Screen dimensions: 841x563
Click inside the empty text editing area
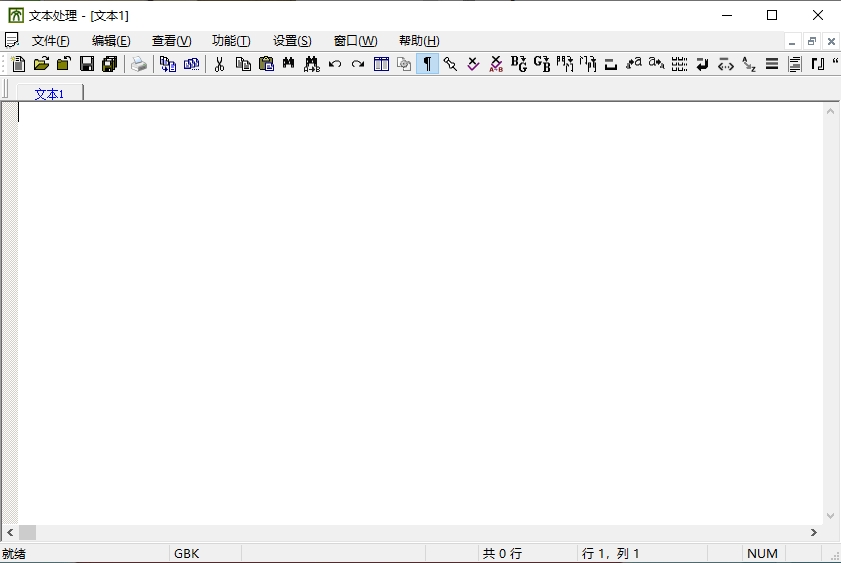pos(420,313)
